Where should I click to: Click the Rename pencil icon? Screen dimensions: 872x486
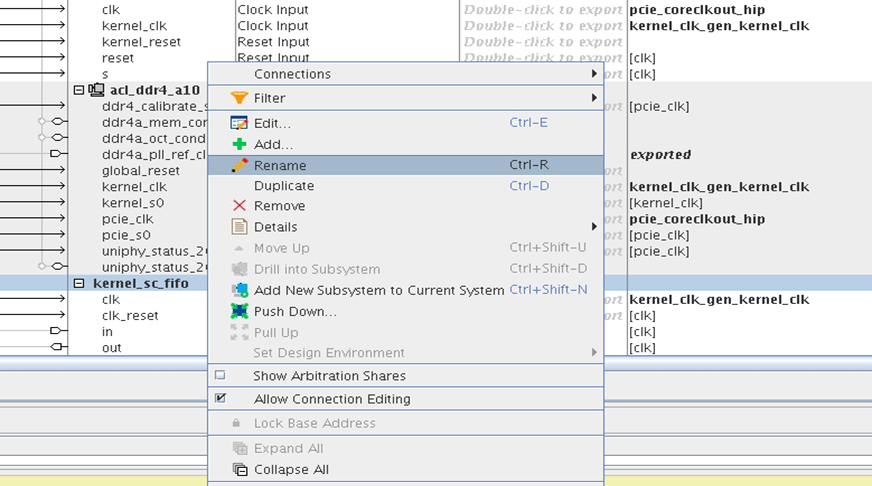pos(239,165)
